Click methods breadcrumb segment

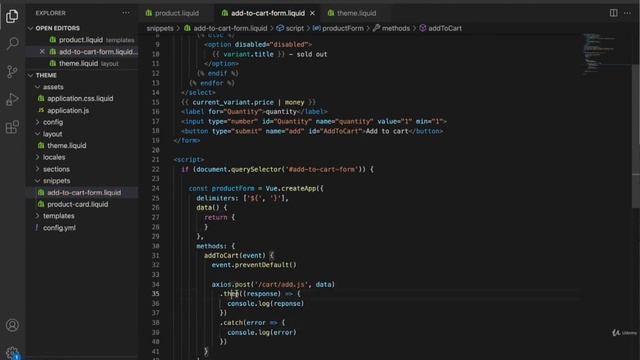pyautogui.click(x=395, y=28)
